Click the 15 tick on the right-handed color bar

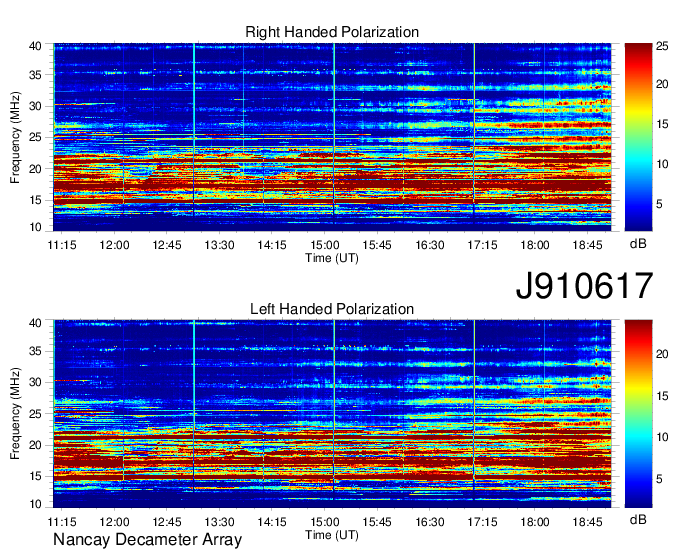[x=662, y=124]
